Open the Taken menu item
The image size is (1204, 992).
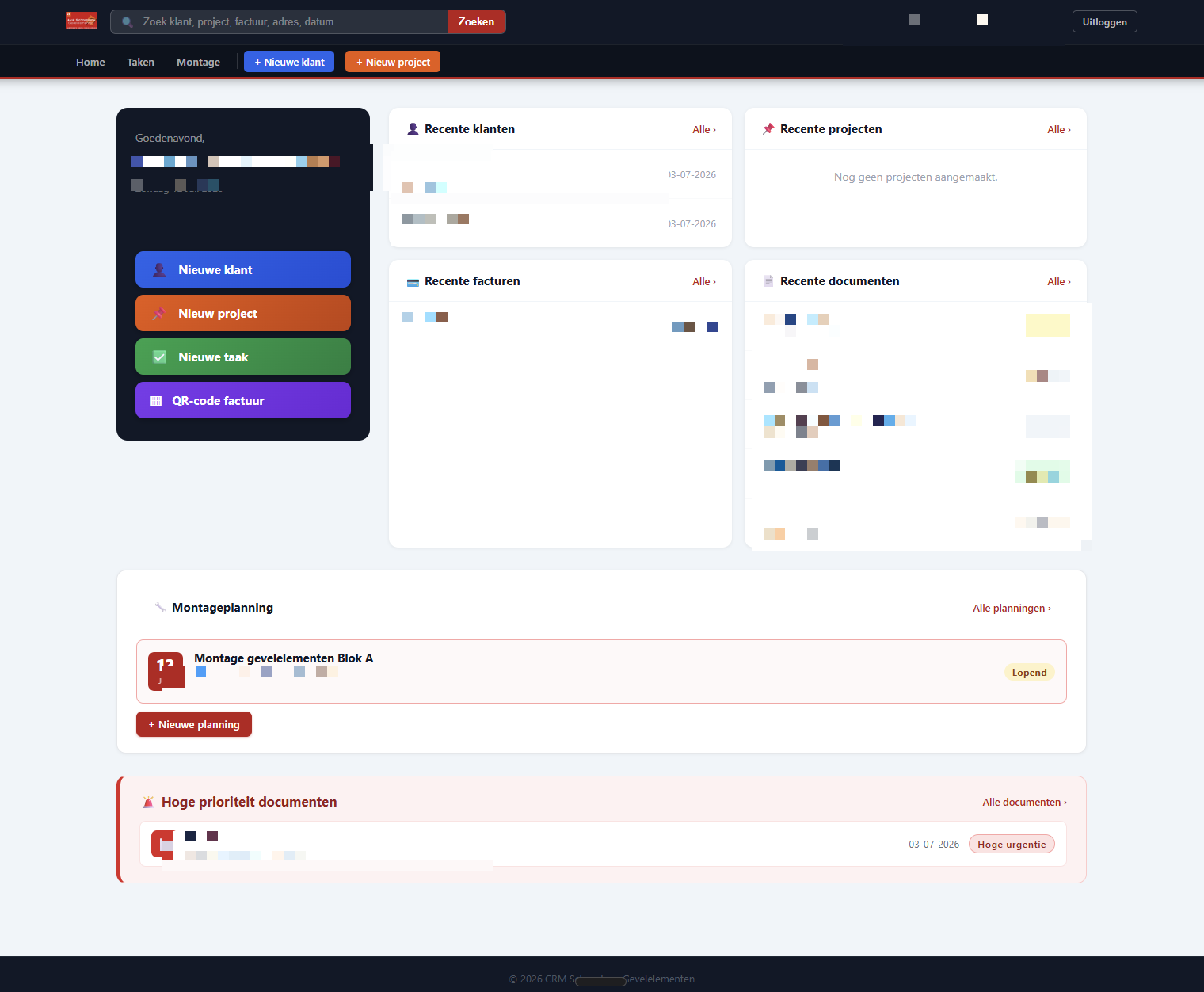tap(140, 62)
